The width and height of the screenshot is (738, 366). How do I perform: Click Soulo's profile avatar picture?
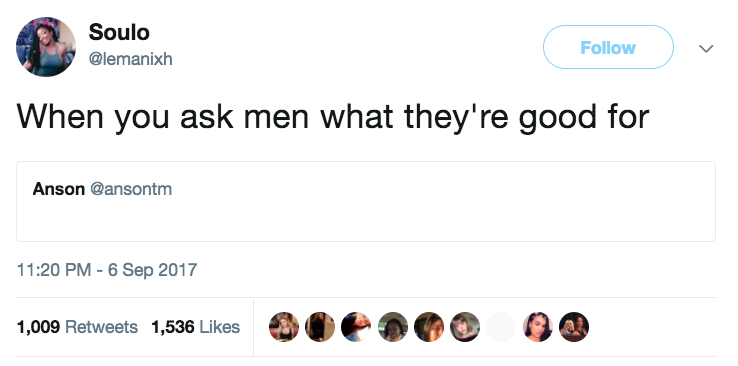point(46,47)
